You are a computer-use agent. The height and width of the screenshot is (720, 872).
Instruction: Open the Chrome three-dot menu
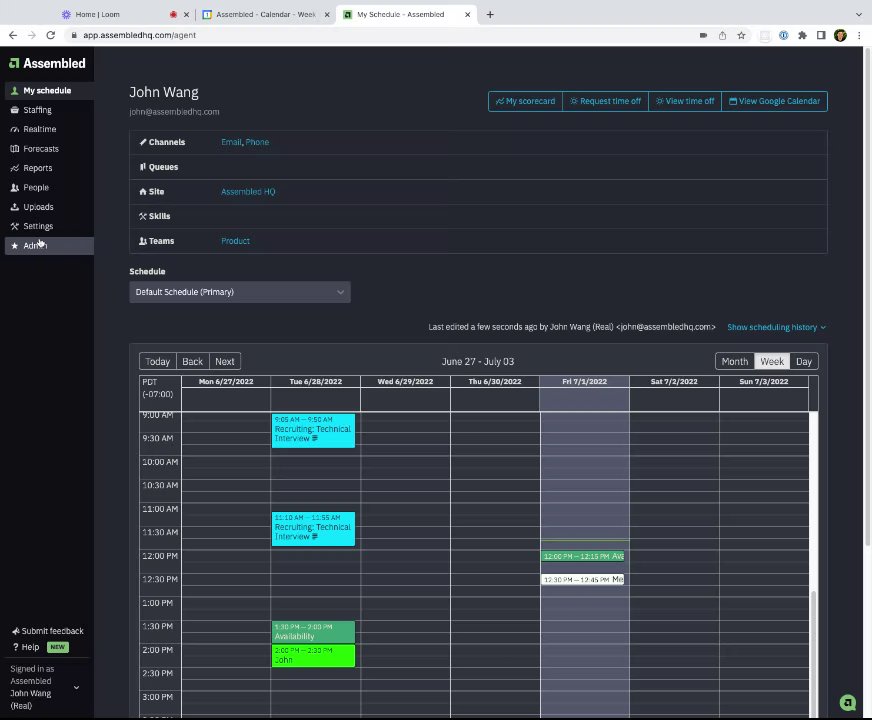pyautogui.click(x=859, y=36)
